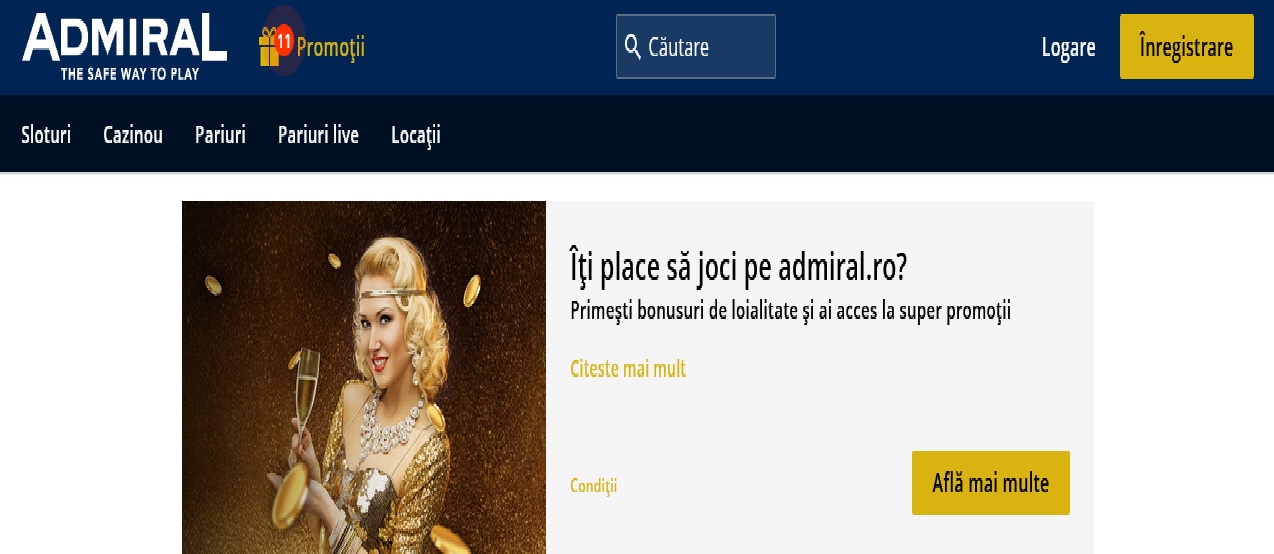
Task: Click the loyalty bonus subtitle text
Action: coord(791,311)
